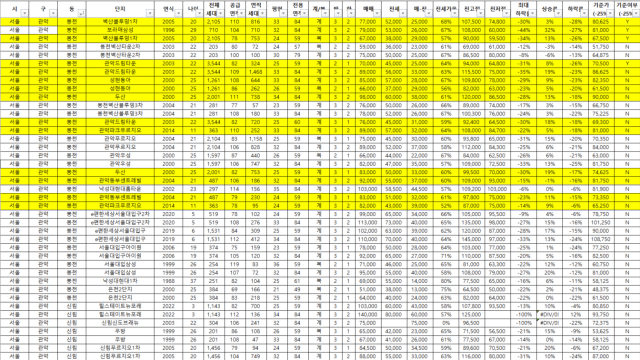Click the Y cell in 보라매삼성 row
The height and width of the screenshot is (360, 640).
[627, 30]
